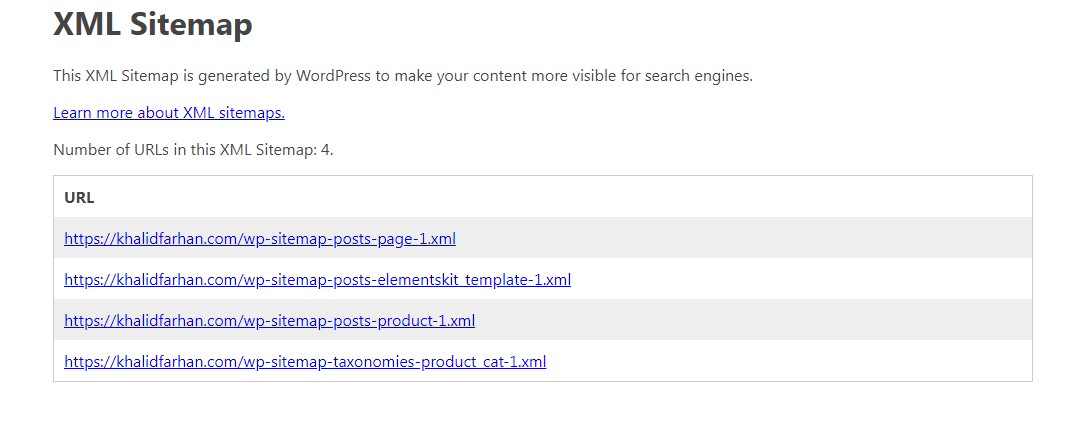Click the word Sitemap in the page heading
Image resolution: width=1075 pixels, height=441 pixels.
(x=190, y=24)
